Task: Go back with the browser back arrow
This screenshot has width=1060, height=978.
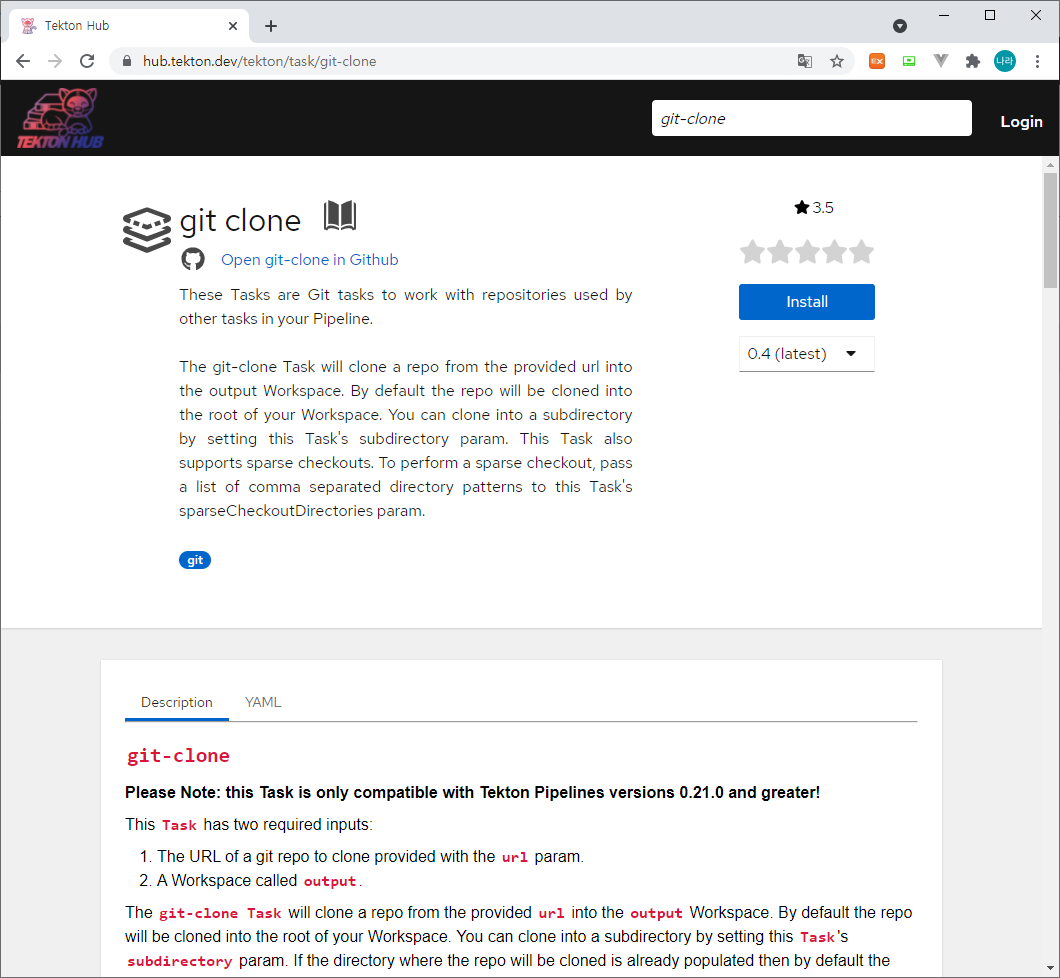Action: coord(23,61)
